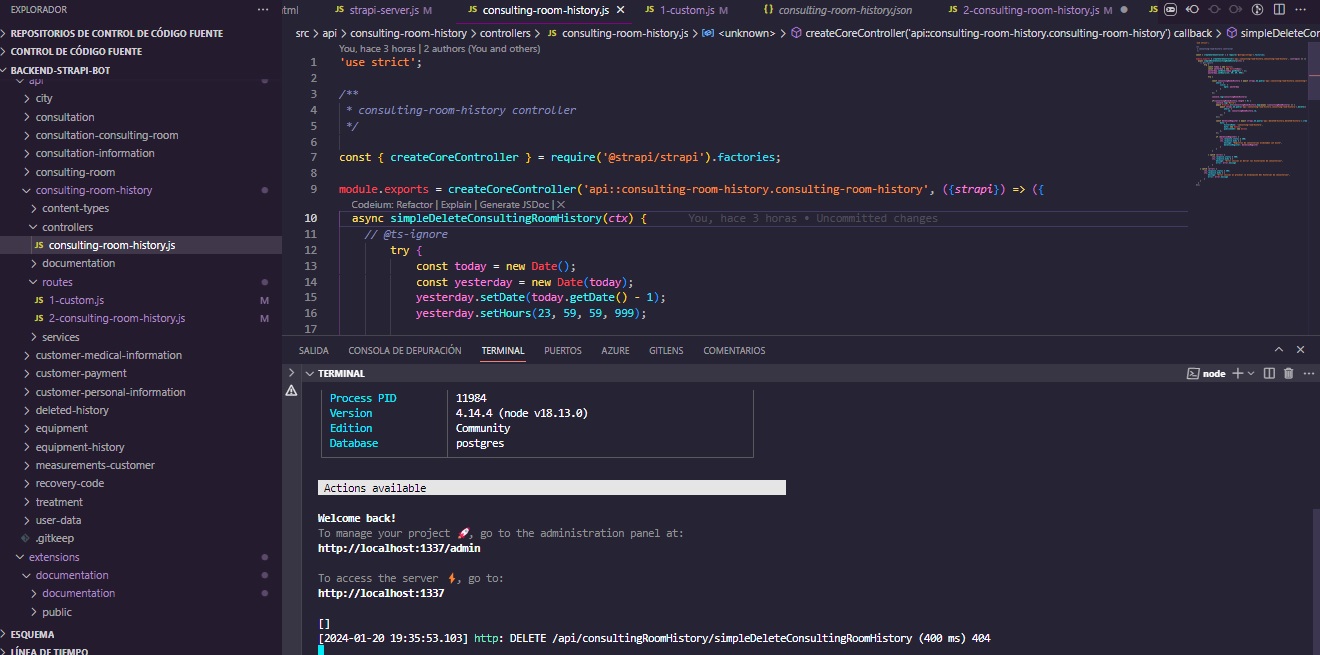Screen dimensions: 1320x655
Task: Open the new terminal profile dropdown arrow
Action: pyautogui.click(x=1251, y=373)
